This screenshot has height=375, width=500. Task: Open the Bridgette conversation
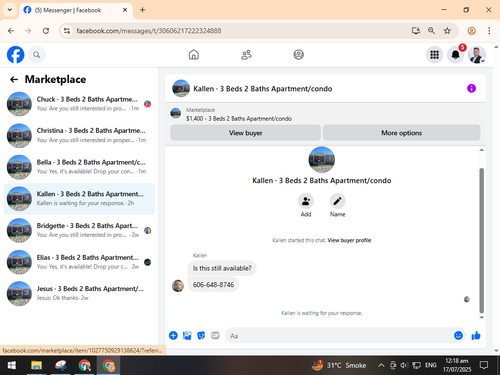point(79,230)
